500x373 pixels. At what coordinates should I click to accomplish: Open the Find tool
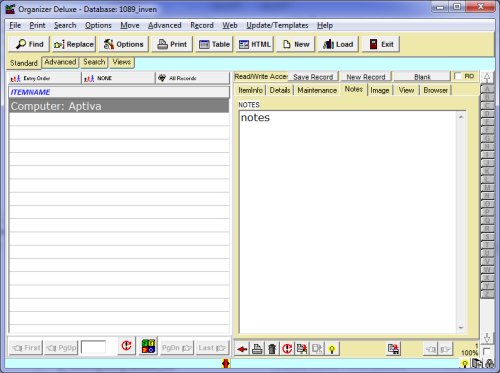[x=29, y=44]
